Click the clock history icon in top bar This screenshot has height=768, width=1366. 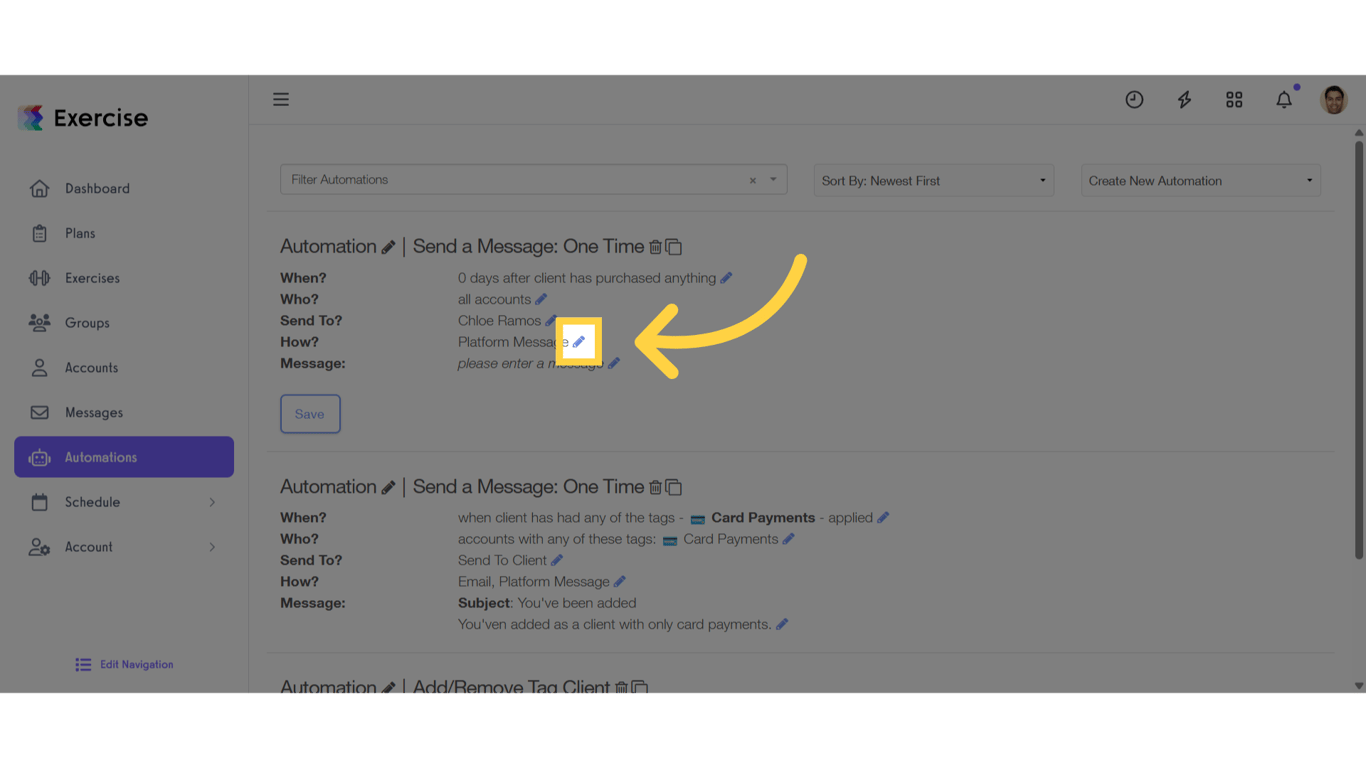tap(1134, 99)
